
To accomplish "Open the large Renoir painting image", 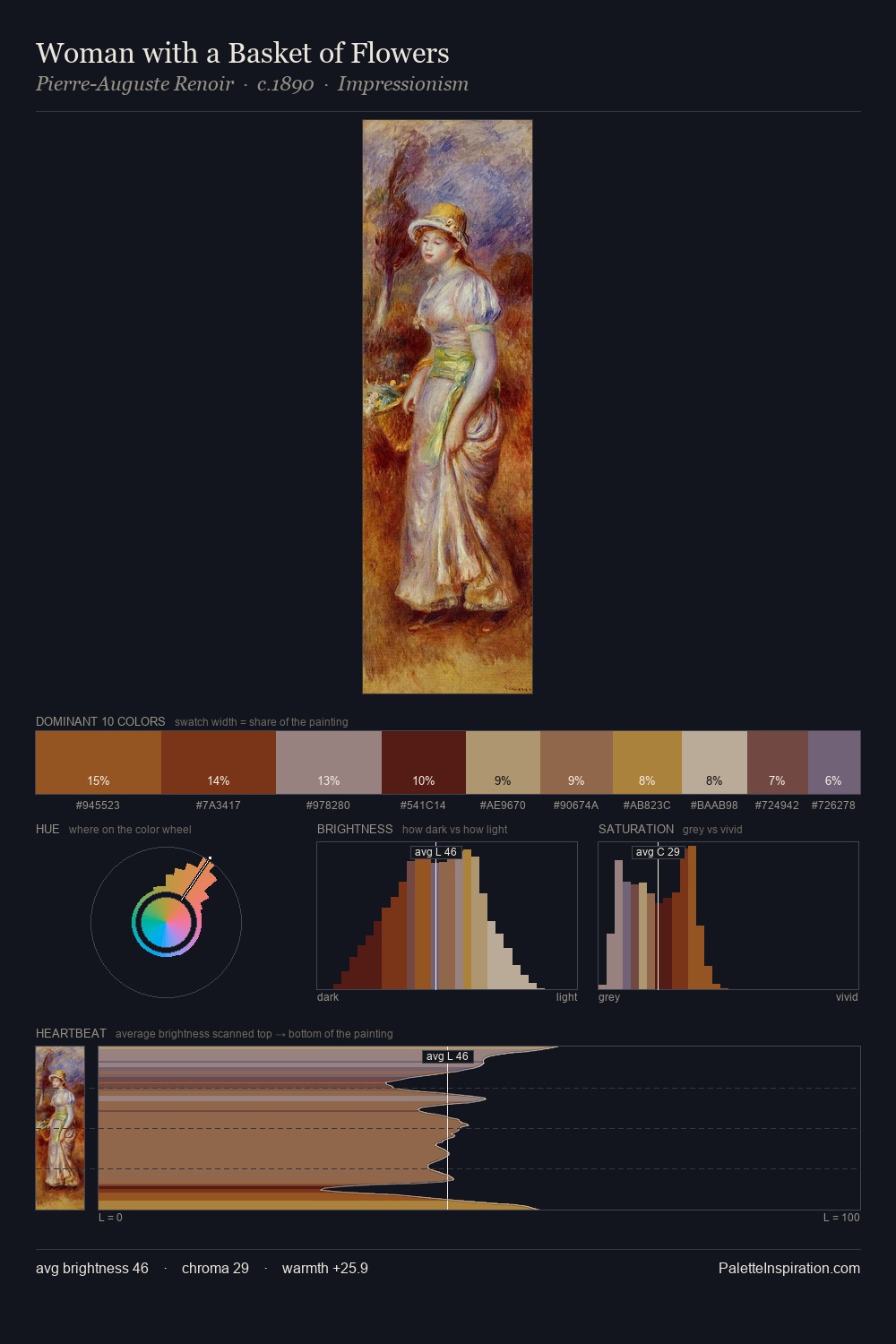I will coord(447,407).
